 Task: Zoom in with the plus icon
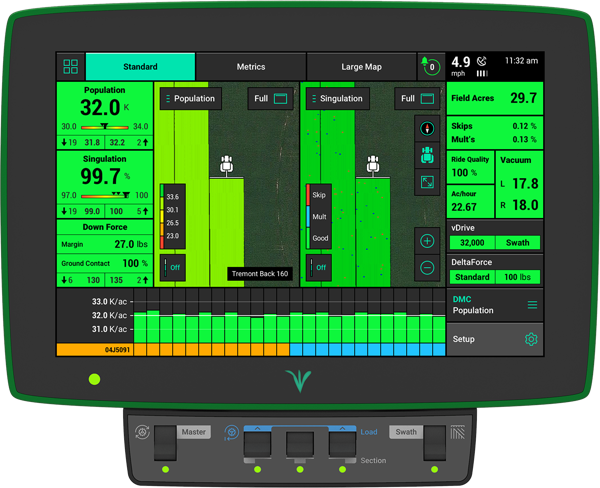click(427, 241)
